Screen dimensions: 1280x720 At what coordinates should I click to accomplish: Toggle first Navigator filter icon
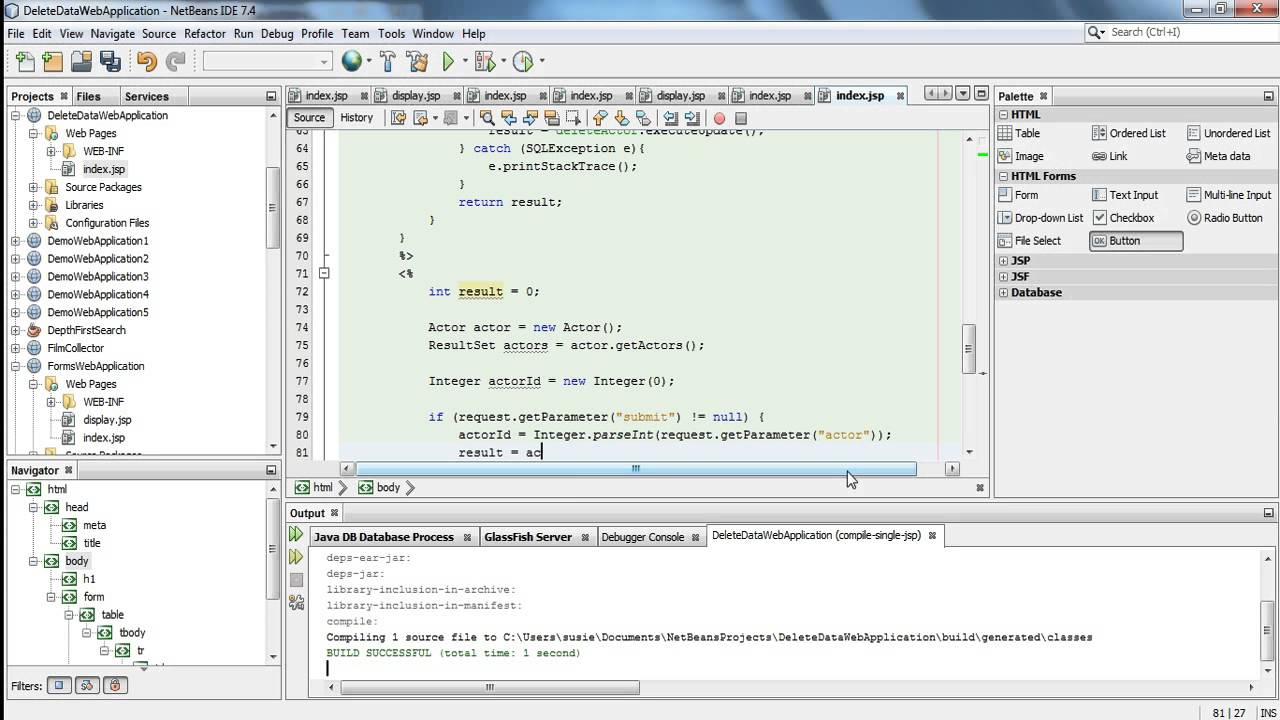tap(59, 686)
